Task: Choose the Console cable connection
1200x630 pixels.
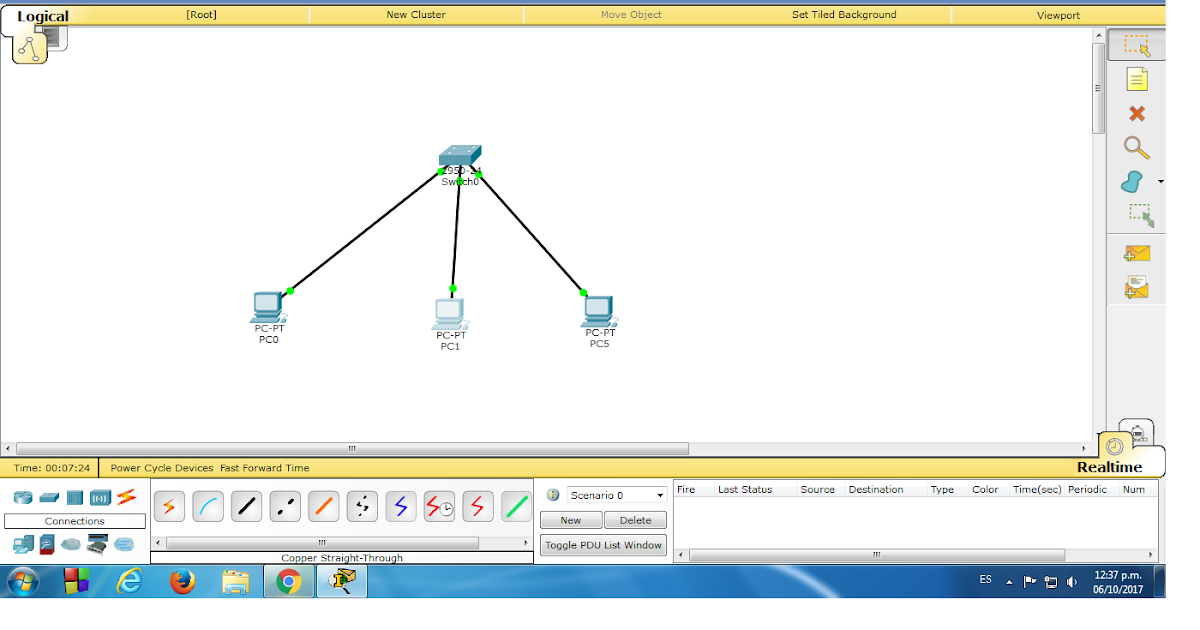Action: click(208, 506)
